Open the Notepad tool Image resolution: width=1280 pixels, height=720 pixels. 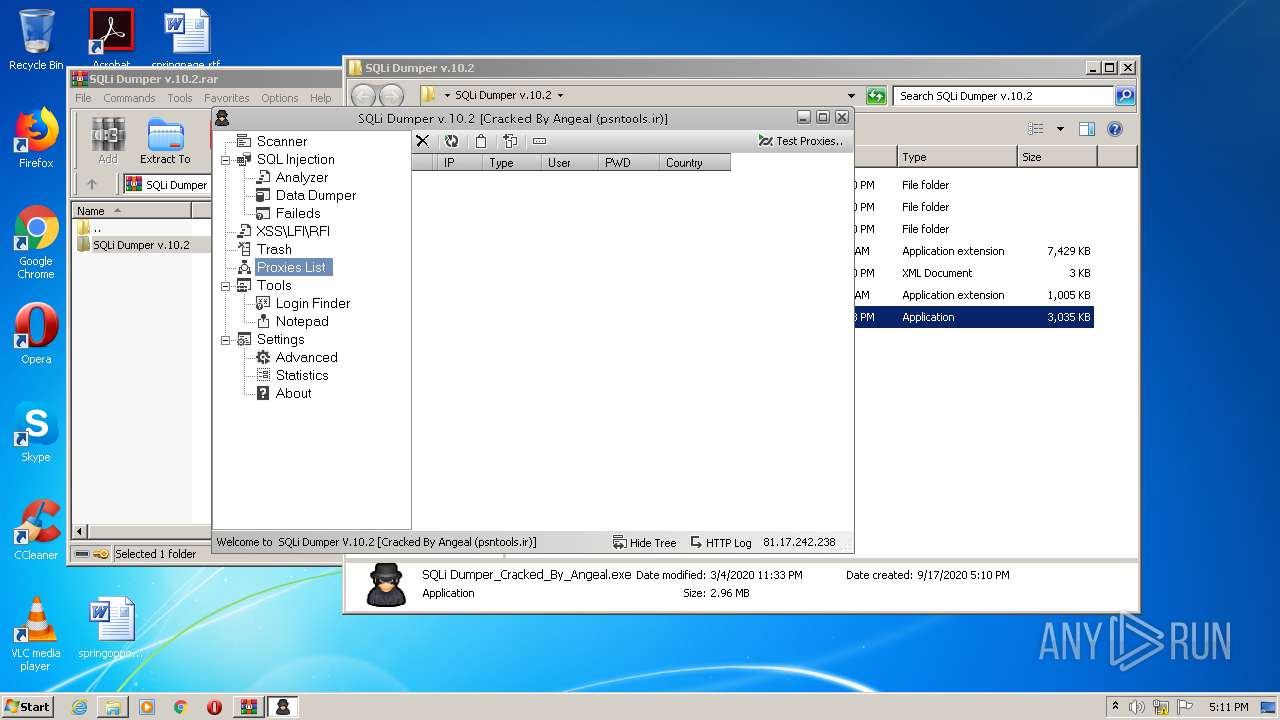click(x=301, y=321)
